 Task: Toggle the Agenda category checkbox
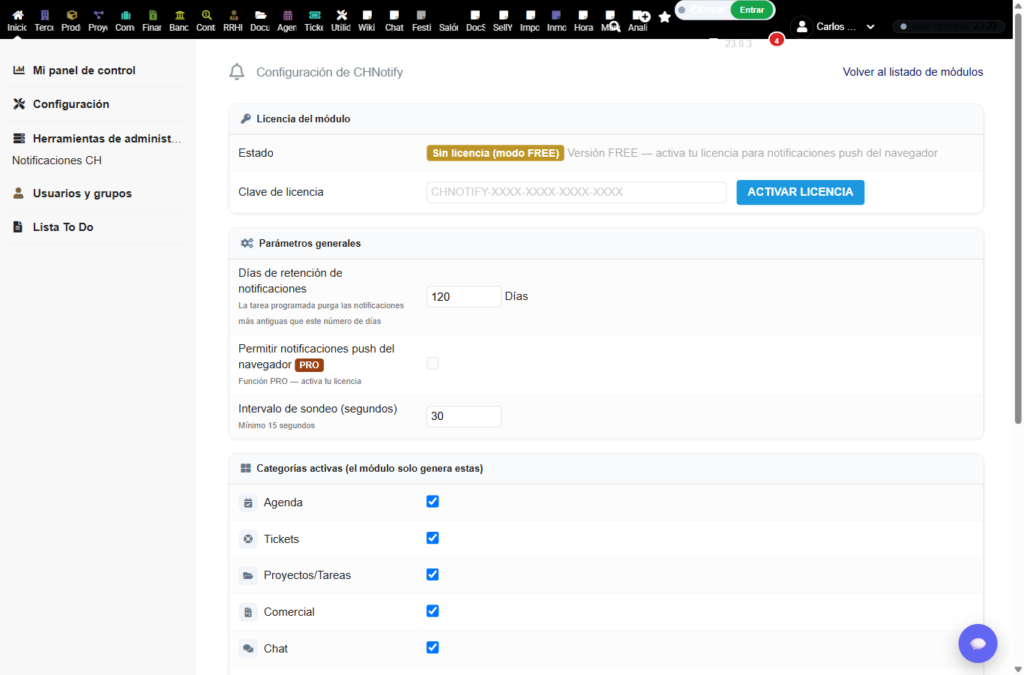432,501
